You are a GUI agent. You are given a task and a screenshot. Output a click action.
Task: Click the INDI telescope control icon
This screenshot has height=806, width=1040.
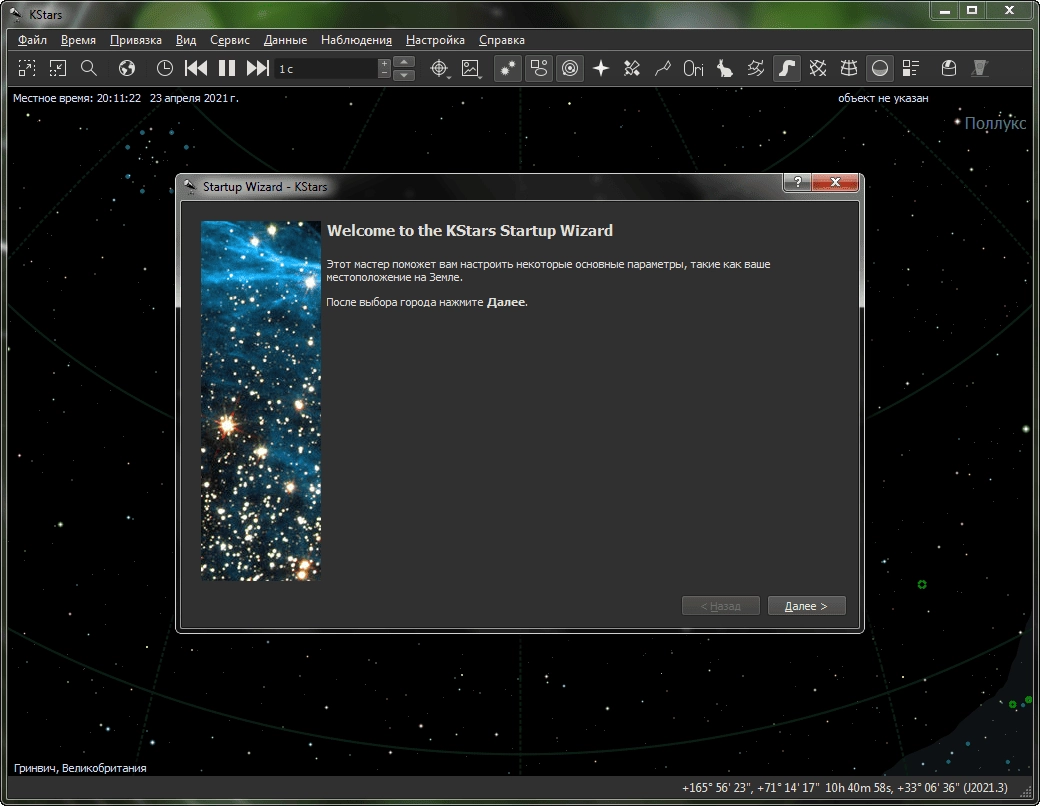pyautogui.click(x=980, y=68)
